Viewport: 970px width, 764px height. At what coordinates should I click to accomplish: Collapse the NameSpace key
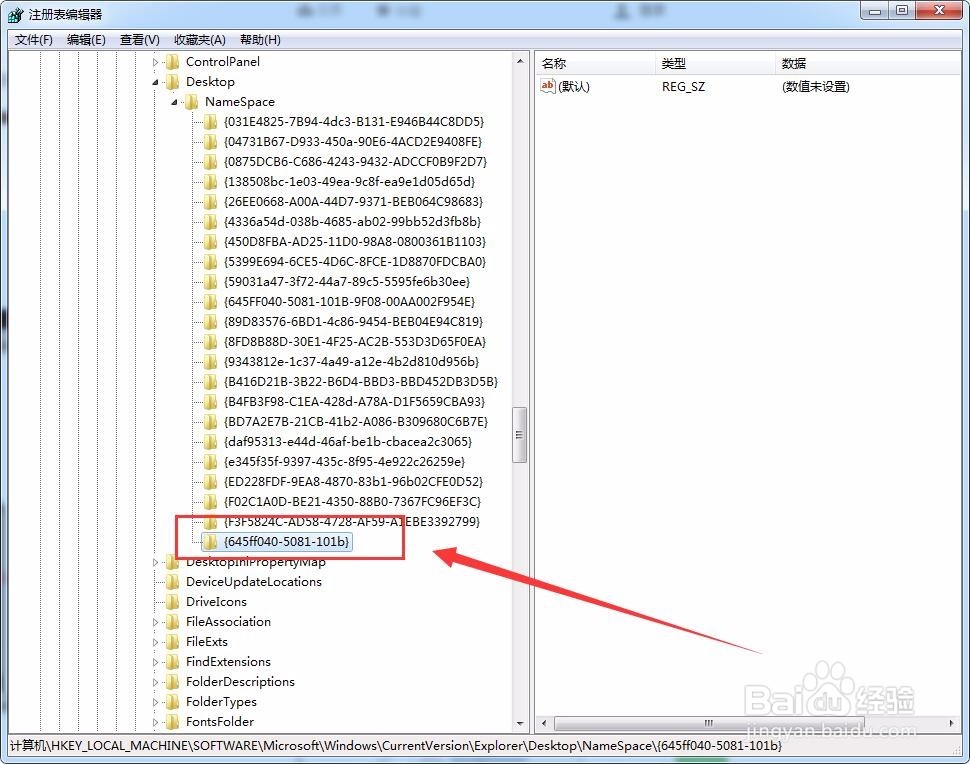174,102
